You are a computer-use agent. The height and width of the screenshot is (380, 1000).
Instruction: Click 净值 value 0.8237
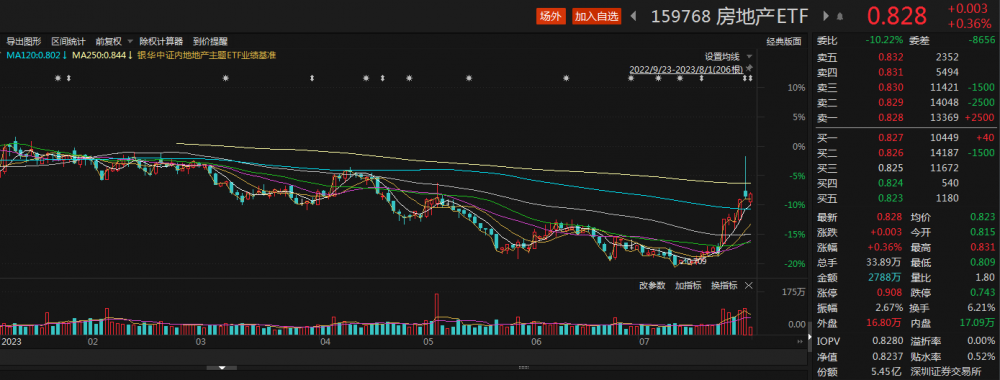point(888,358)
